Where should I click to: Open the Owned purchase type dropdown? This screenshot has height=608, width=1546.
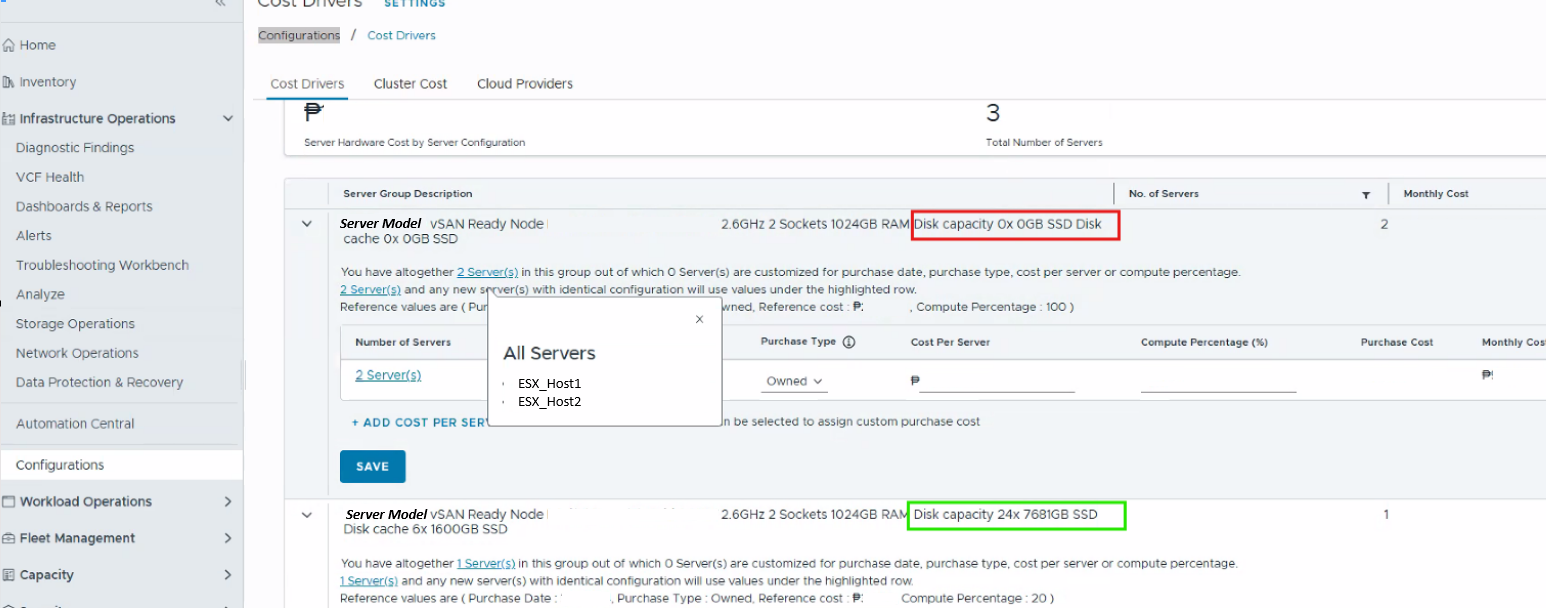pos(794,381)
